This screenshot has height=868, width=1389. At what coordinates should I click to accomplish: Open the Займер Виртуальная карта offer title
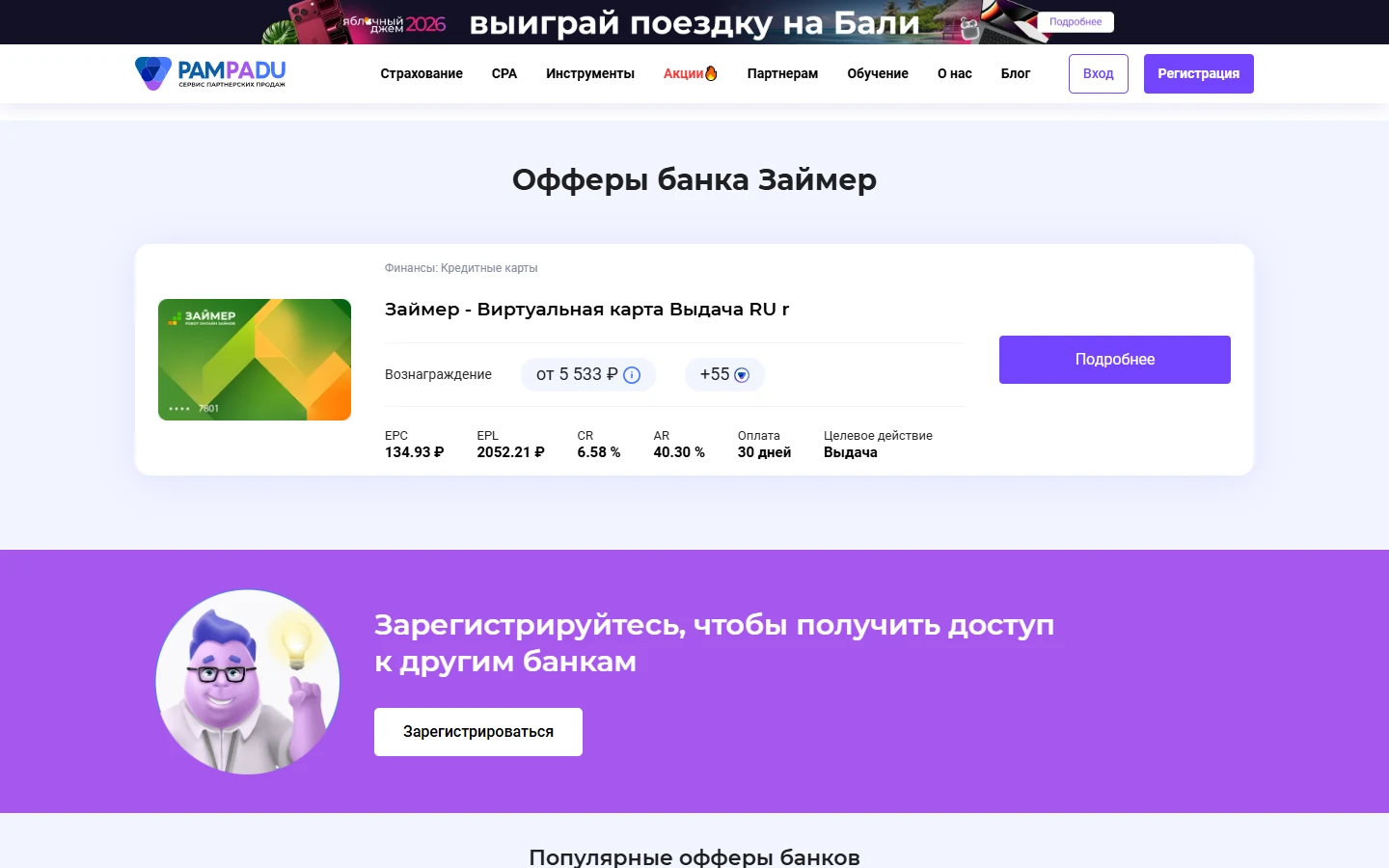coord(586,310)
